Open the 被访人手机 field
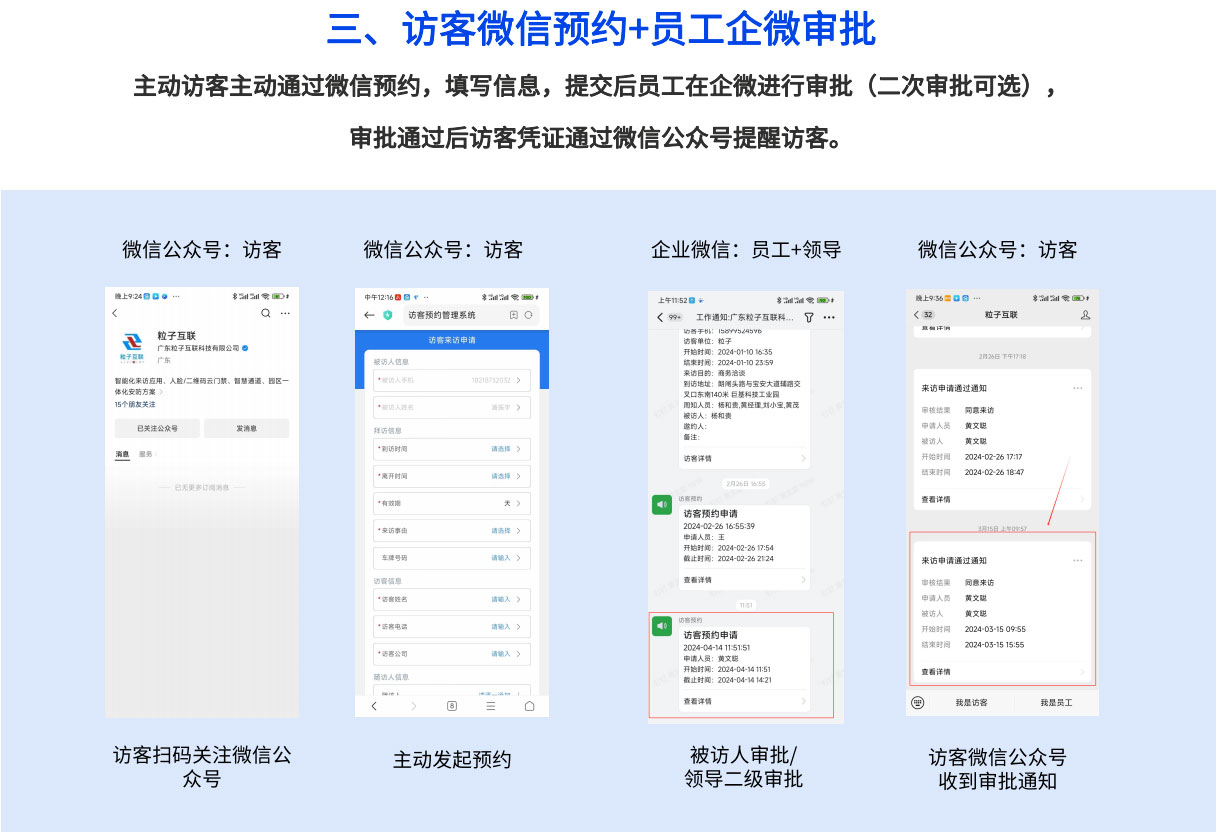 click(452, 380)
